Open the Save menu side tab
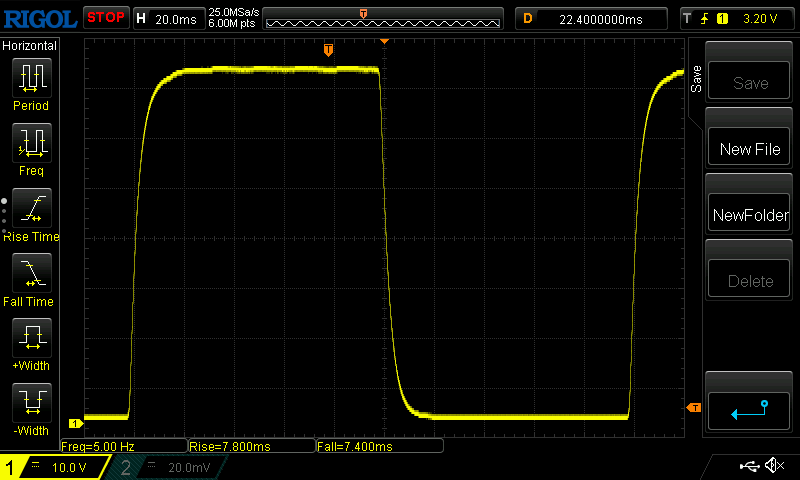This screenshot has width=800, height=480. (696, 79)
